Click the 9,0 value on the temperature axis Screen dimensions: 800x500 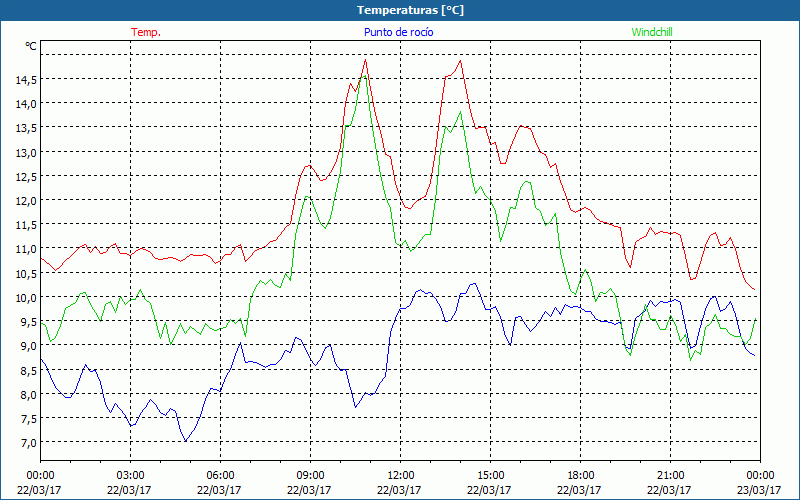(28, 345)
